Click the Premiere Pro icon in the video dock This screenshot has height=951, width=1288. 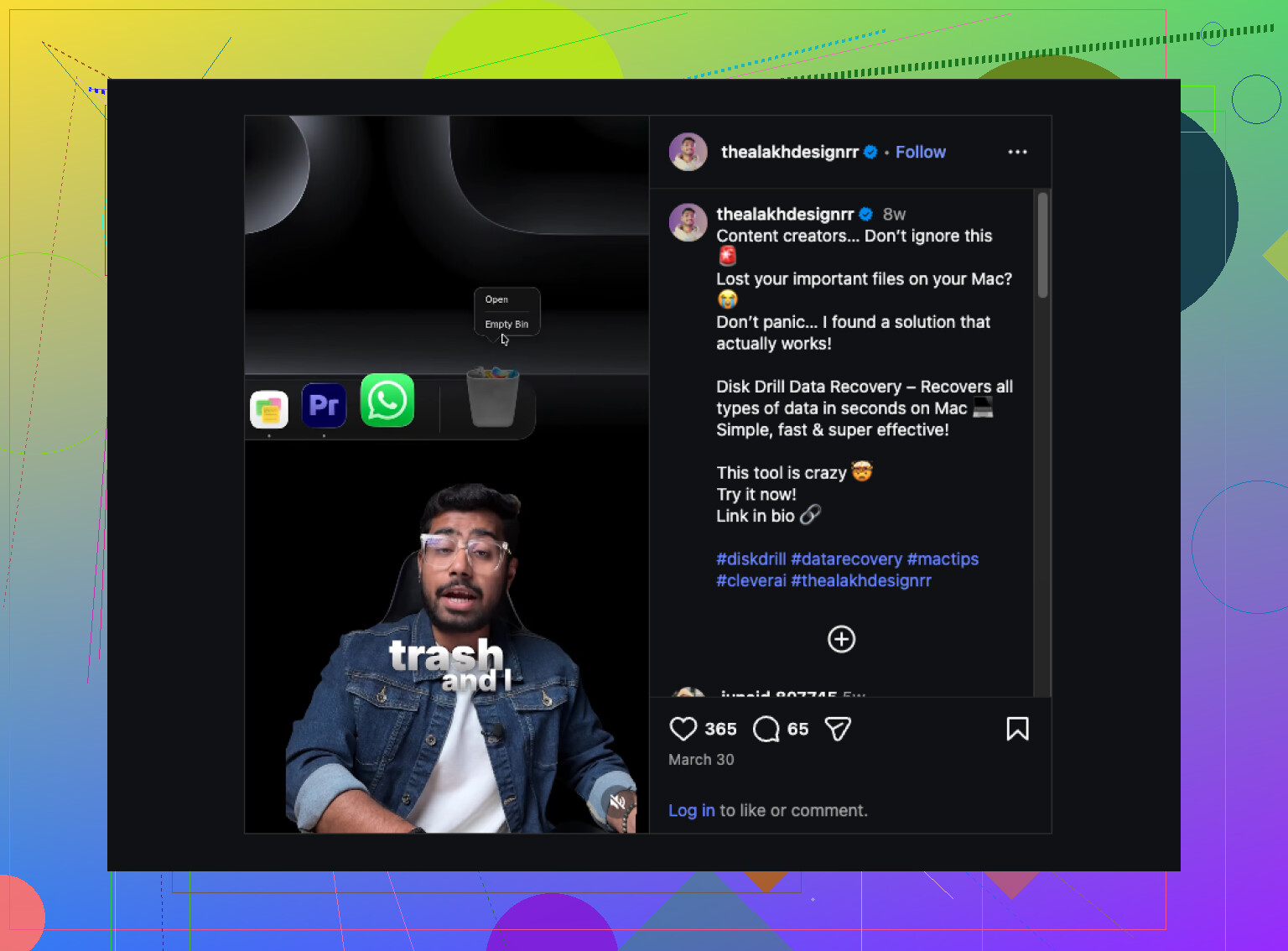[x=324, y=406]
